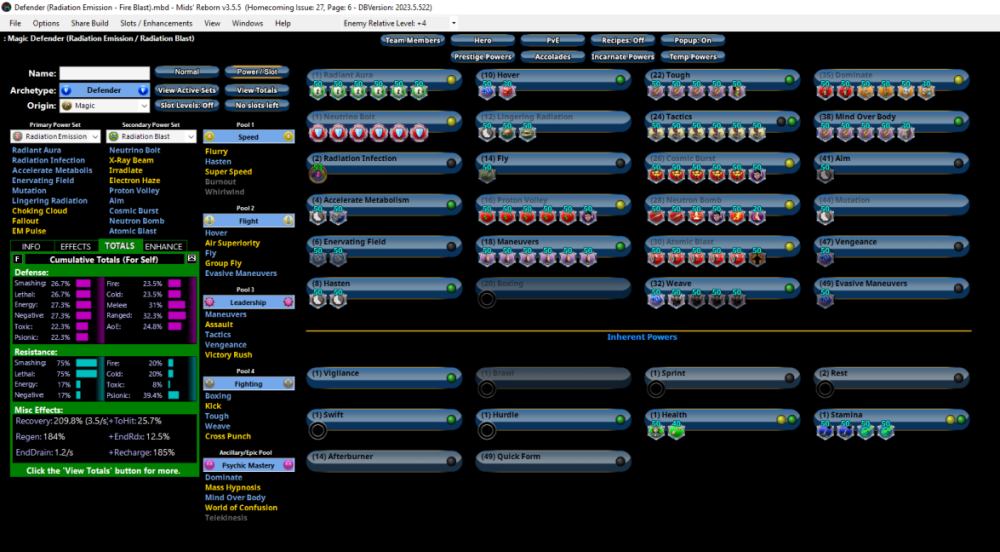Click the first enhancement icon under Hover
Image resolution: width=1000 pixels, height=552 pixels.
click(487, 91)
